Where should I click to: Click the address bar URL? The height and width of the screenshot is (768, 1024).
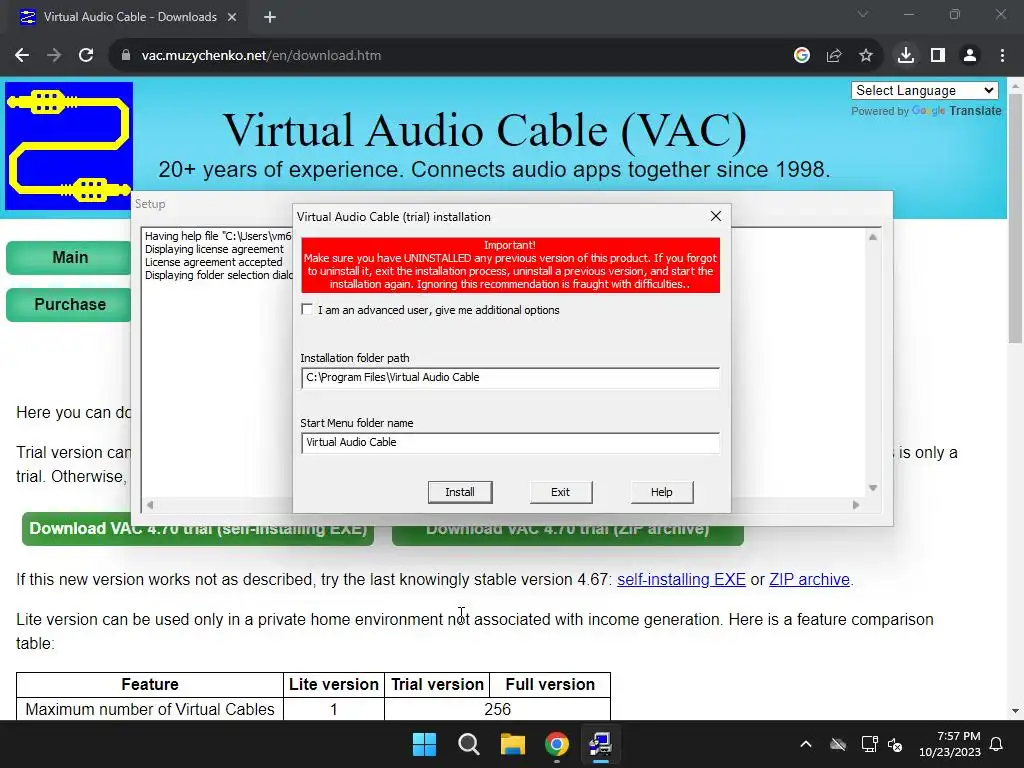261,56
